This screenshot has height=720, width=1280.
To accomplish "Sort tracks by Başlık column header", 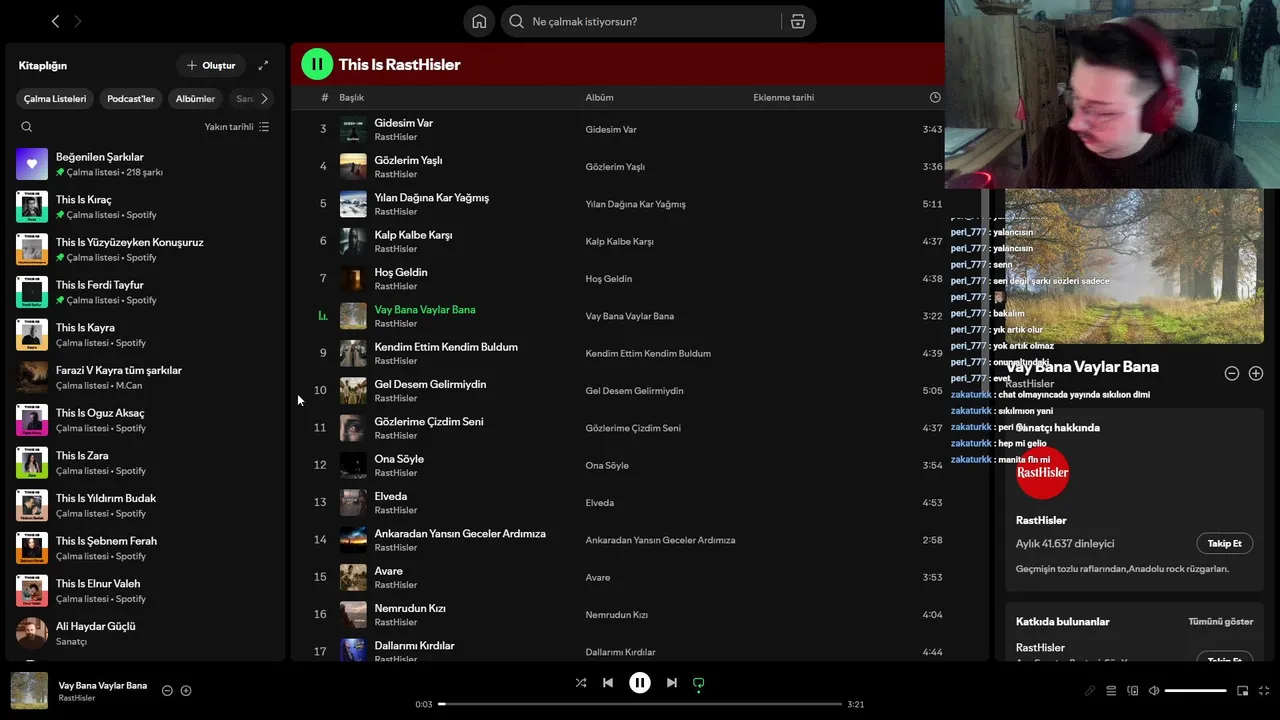I will click(x=351, y=97).
